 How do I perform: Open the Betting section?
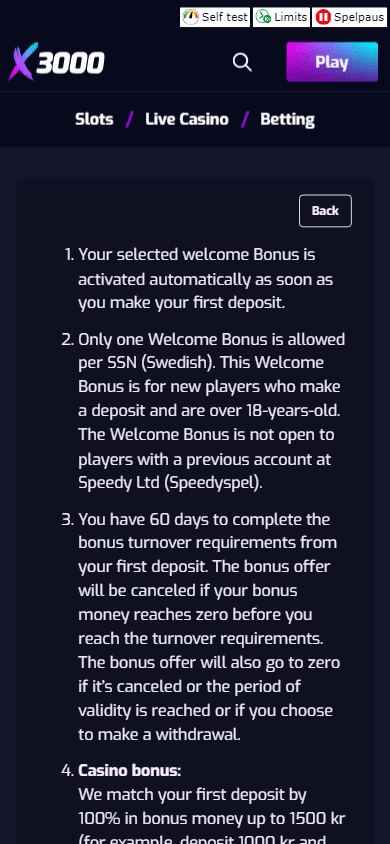[x=287, y=119]
